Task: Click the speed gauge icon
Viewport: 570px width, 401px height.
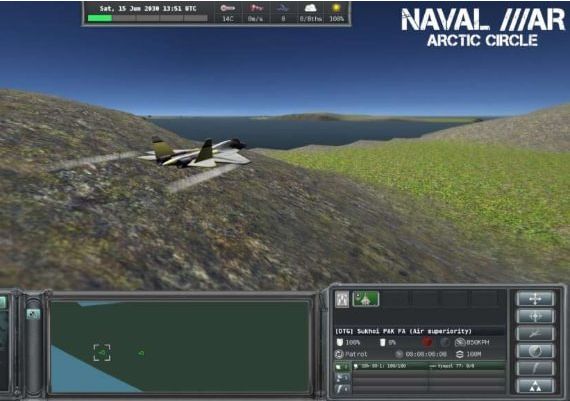Action: (460, 342)
